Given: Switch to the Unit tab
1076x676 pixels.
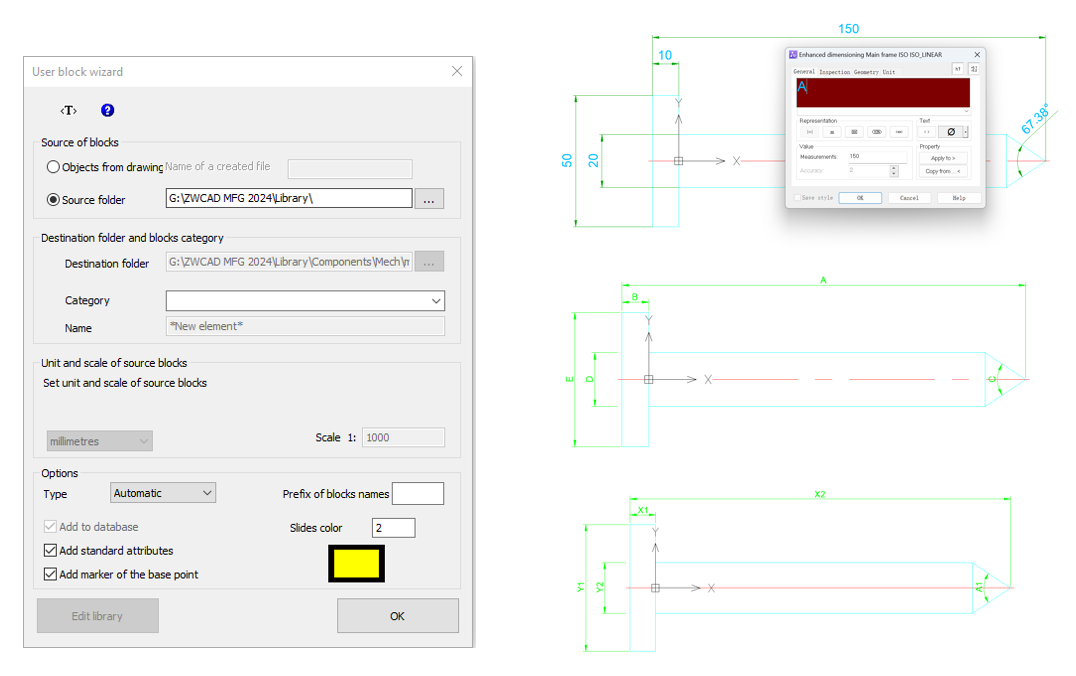Looking at the screenshot, I should click(889, 71).
